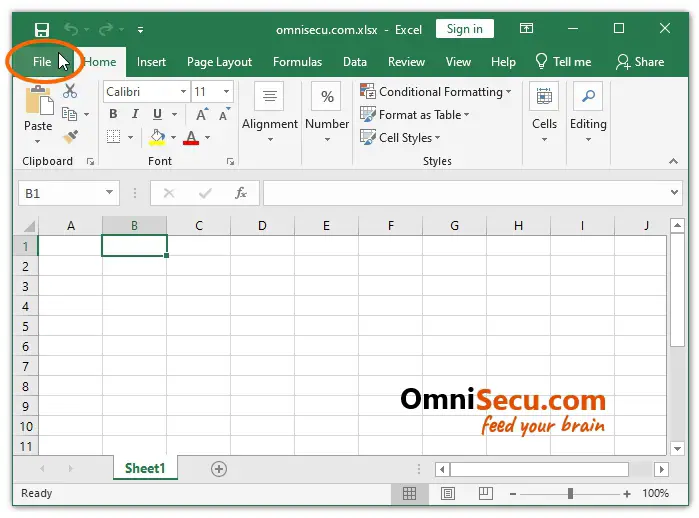Viewport: 699px width, 518px height.
Task: Open the File tab
Action: 42,62
